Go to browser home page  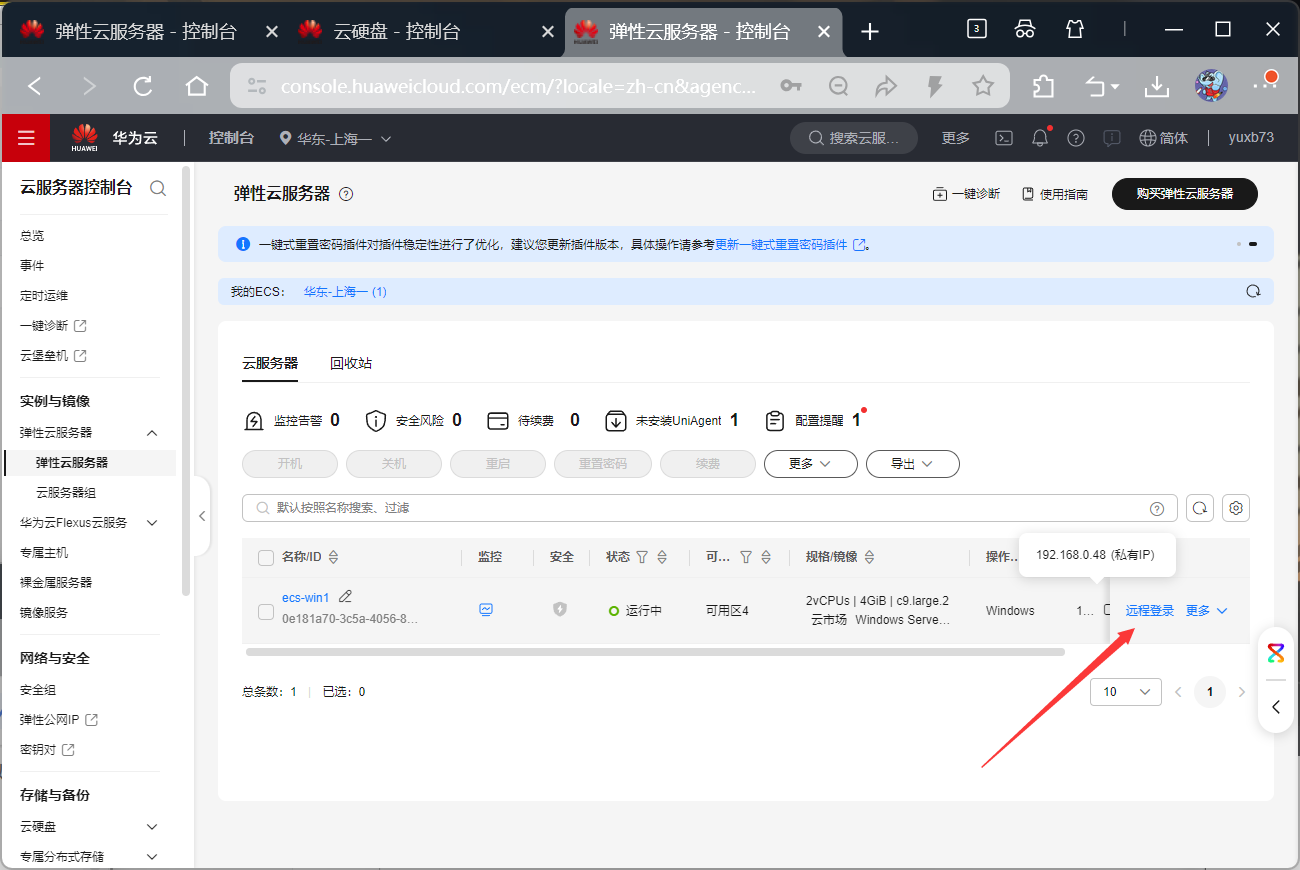197,86
